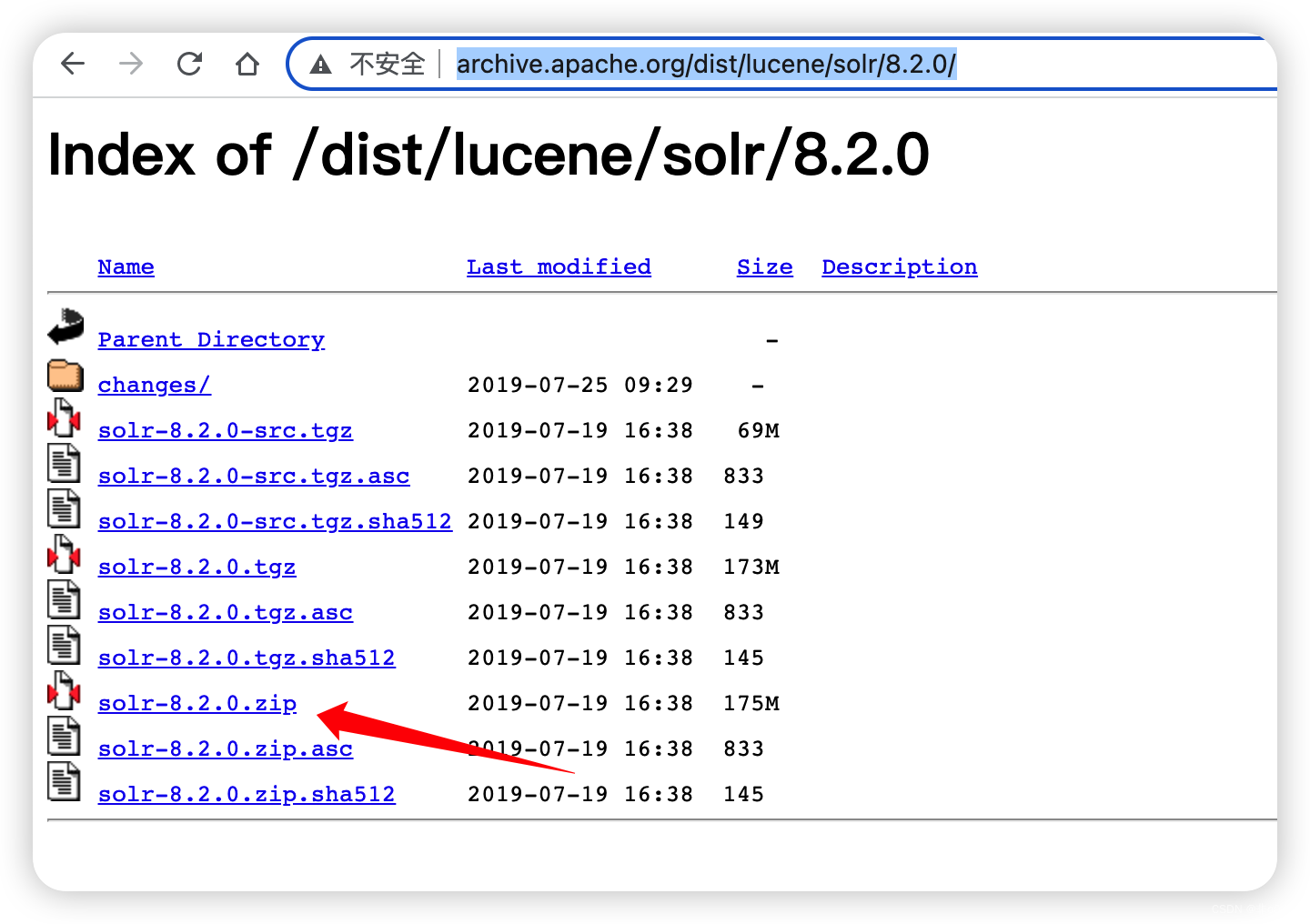Screen dimensions: 1310x924
Task: Click the solr-8.2.0.zip.asc document icon
Action: tap(64, 736)
